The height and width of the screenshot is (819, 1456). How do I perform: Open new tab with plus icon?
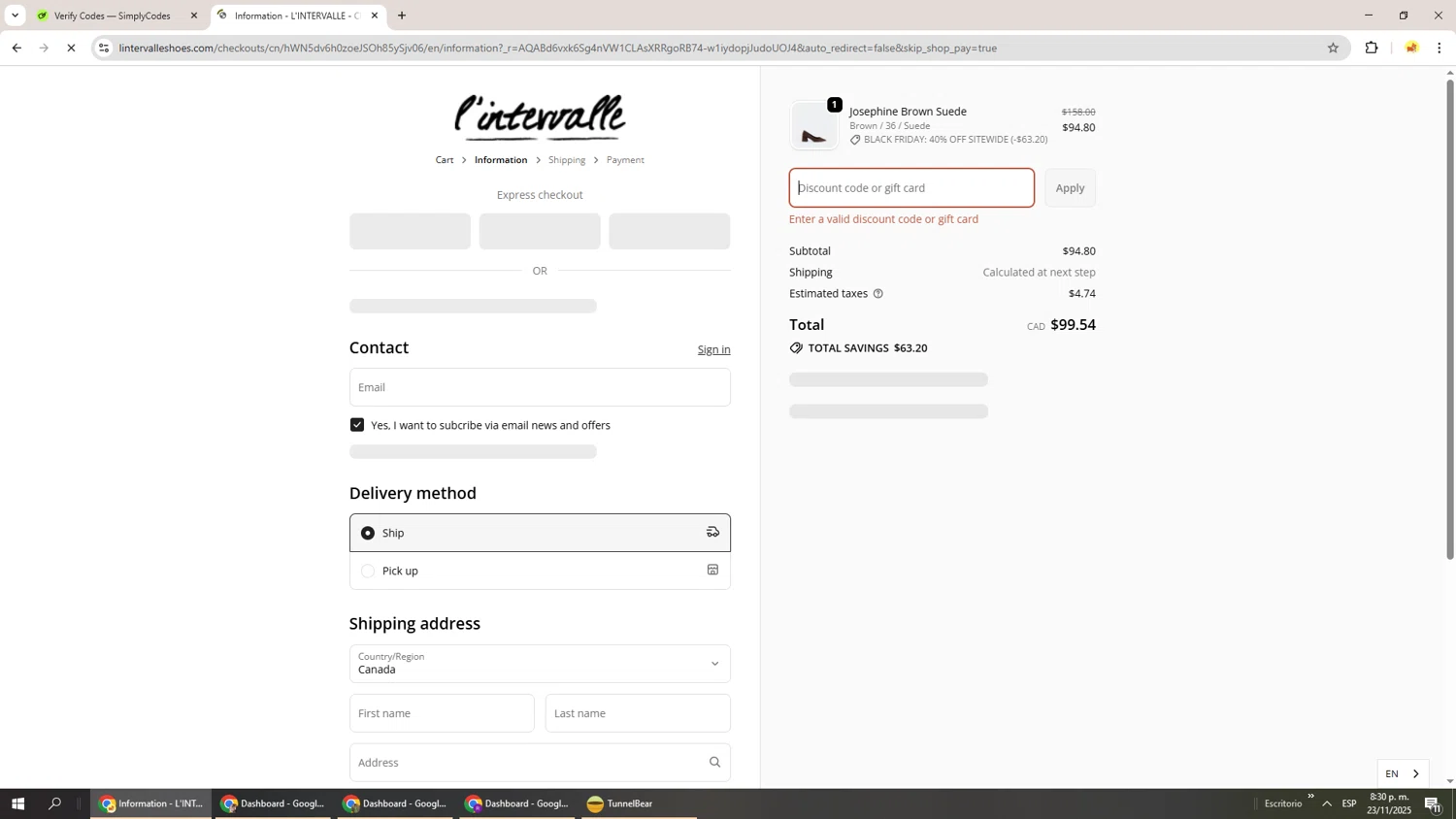(x=402, y=16)
